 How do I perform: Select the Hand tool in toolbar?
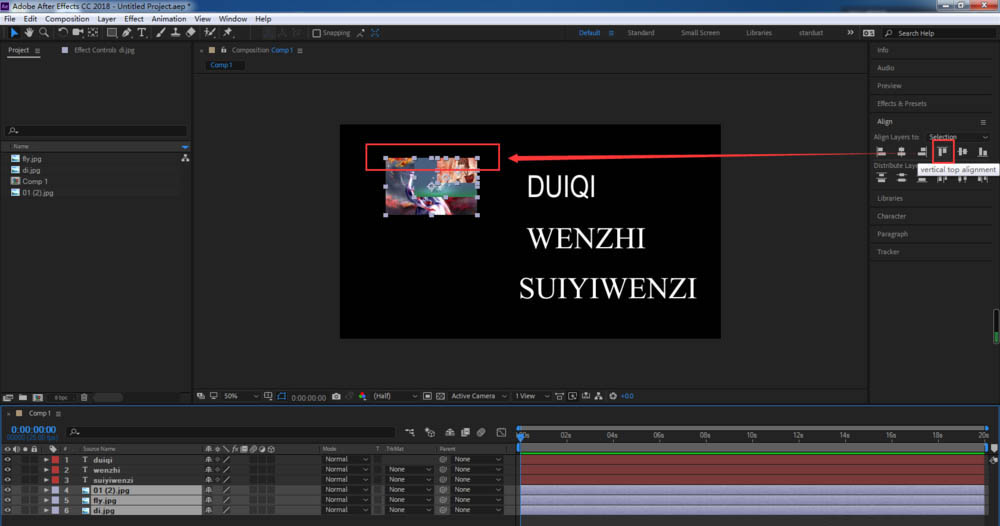[x=29, y=33]
